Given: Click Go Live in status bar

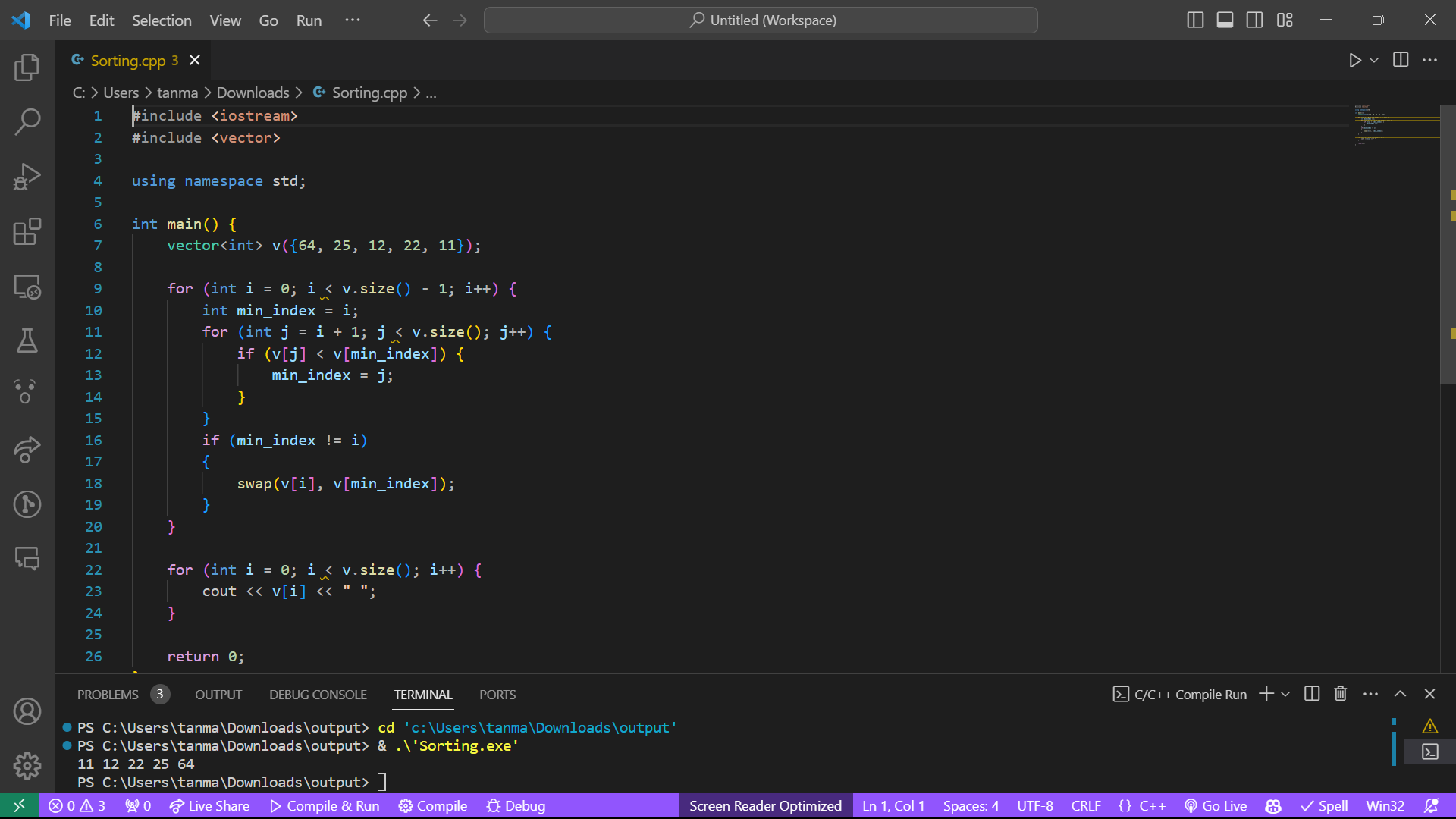Looking at the screenshot, I should coord(1216,805).
